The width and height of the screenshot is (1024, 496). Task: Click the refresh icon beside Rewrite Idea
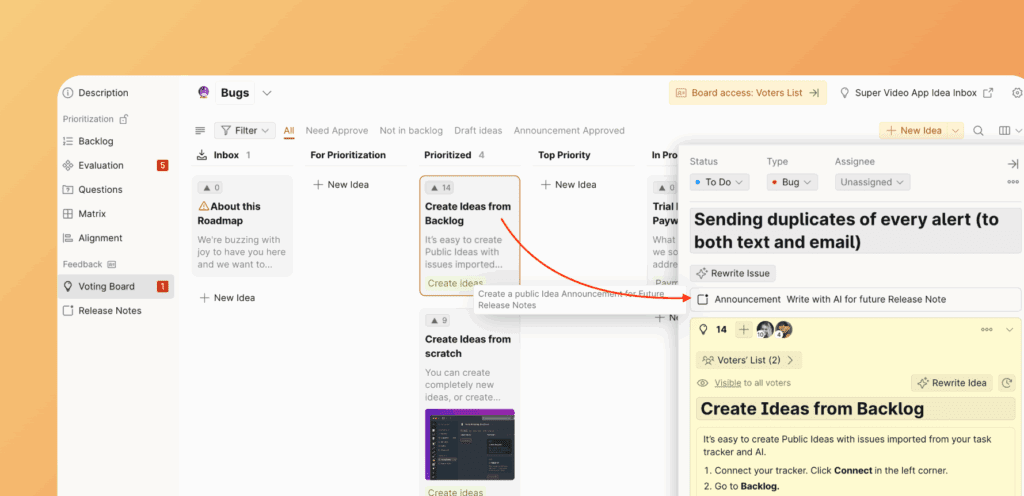pos(1007,383)
